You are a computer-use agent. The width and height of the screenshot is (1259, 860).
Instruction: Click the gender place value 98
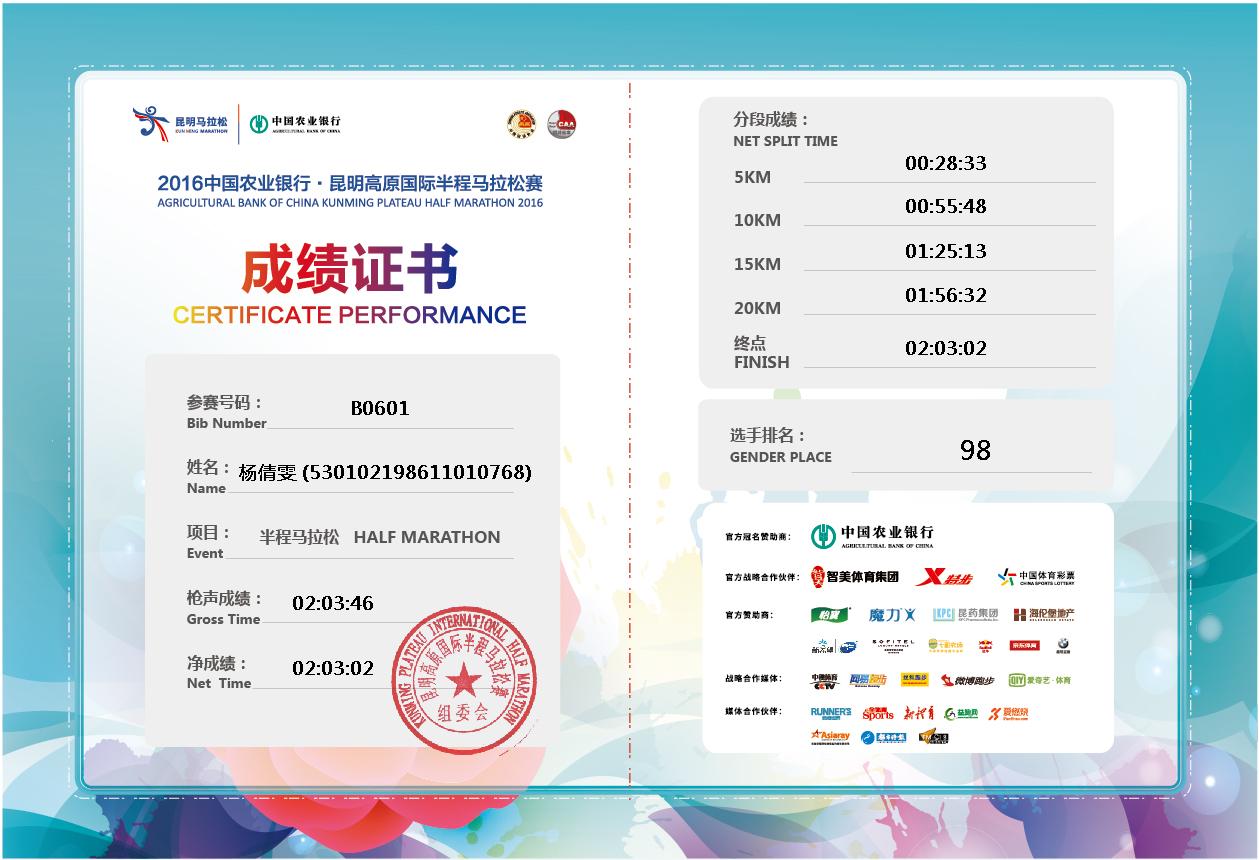975,450
